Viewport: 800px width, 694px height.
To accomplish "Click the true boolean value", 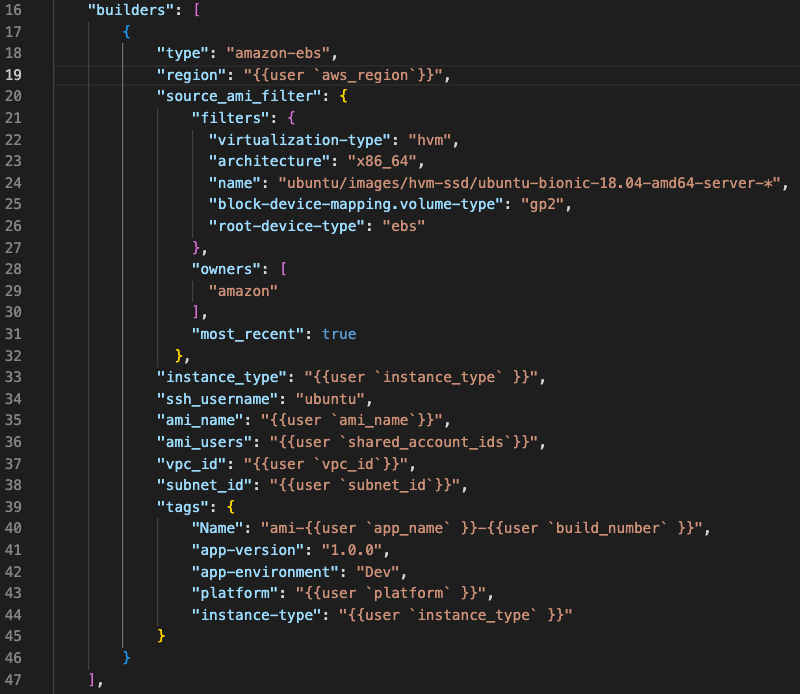I will tap(339, 334).
